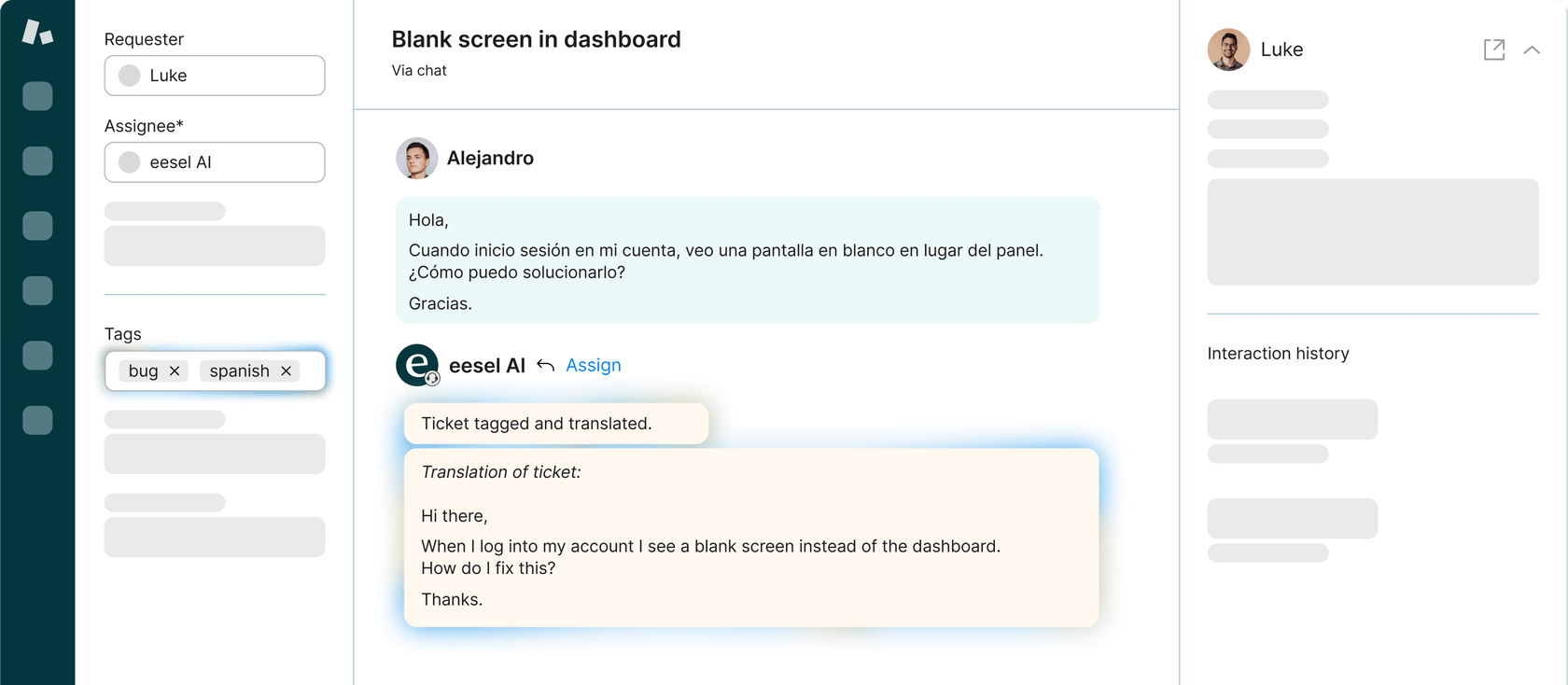Click the eesel AI avatar icon
This screenshot has width=1568, height=685.
click(417, 365)
